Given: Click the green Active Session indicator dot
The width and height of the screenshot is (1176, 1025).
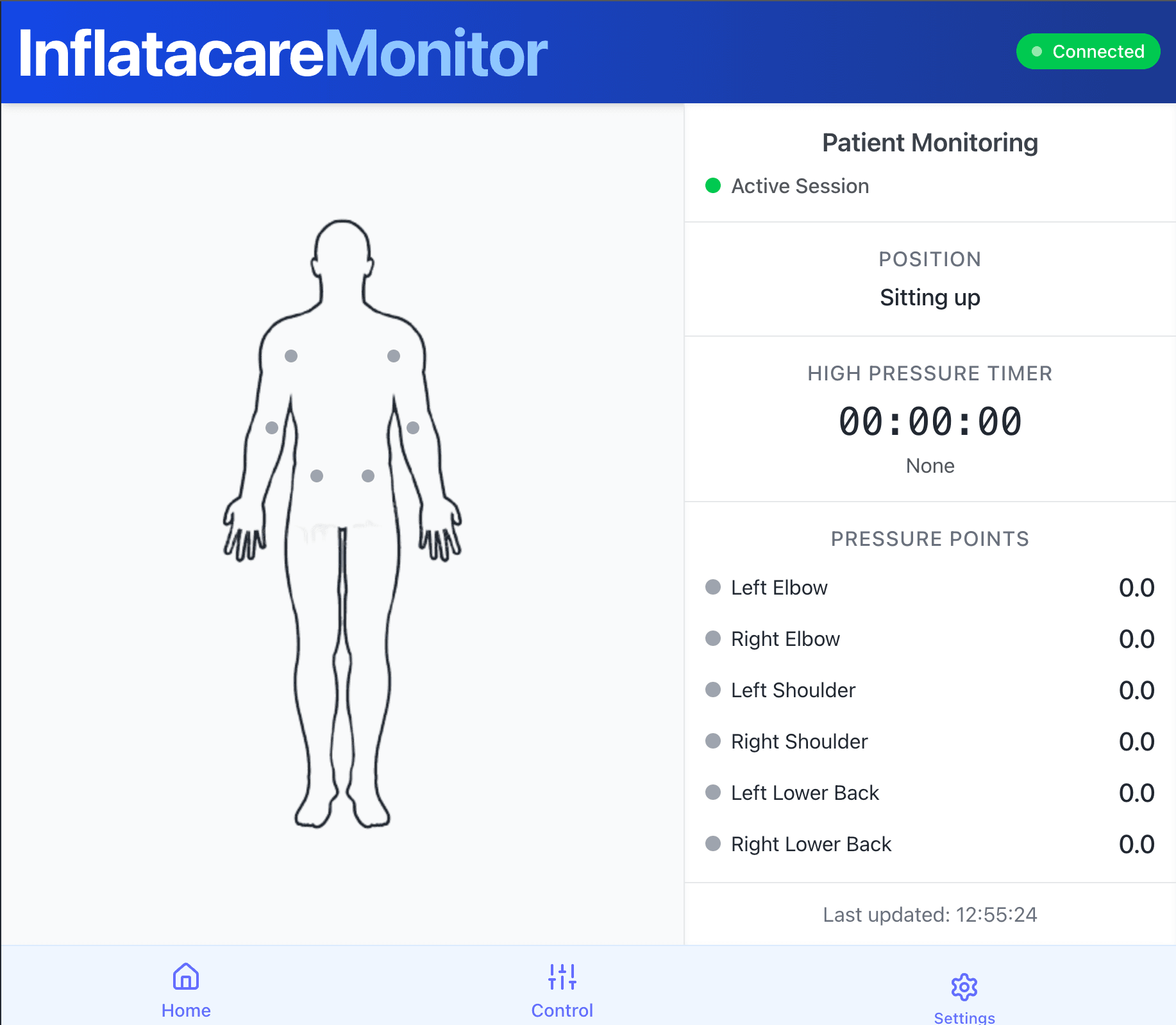Looking at the screenshot, I should pos(713,186).
